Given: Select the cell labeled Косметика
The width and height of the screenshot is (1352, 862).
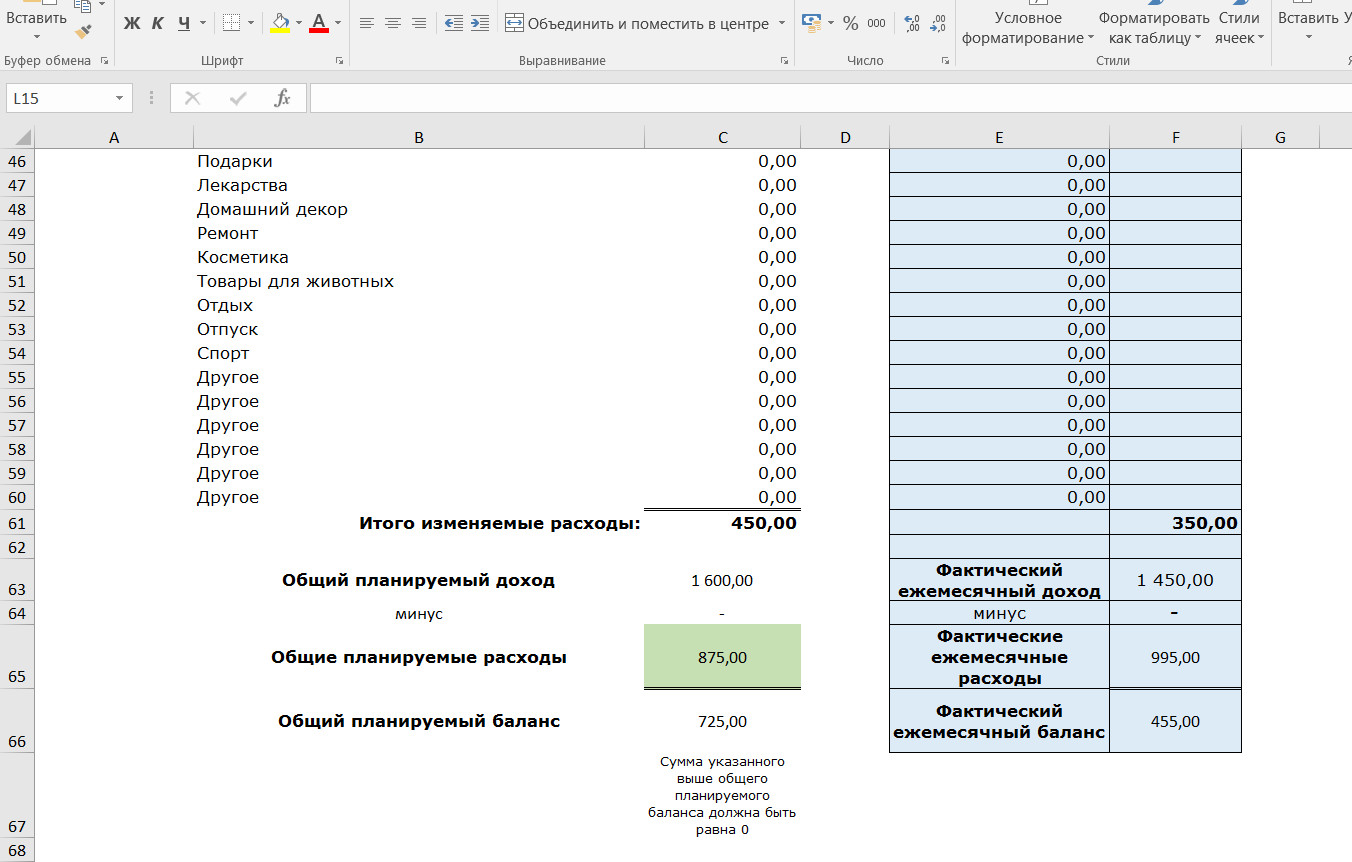Looking at the screenshot, I should tap(419, 257).
